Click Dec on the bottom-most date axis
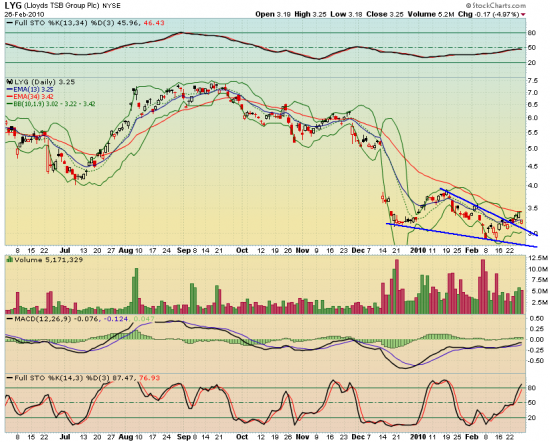The image size is (550, 442). tap(358, 437)
